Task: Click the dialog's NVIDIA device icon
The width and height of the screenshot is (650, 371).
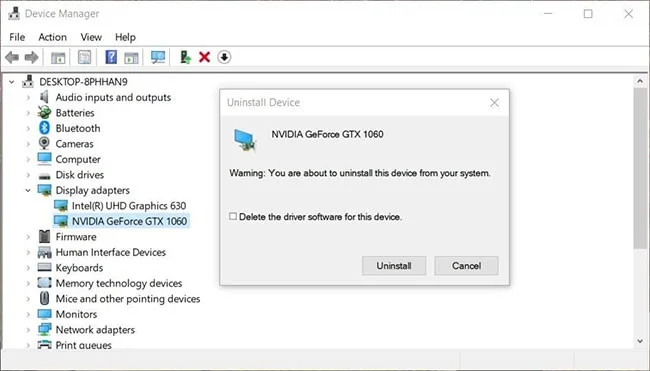Action: (x=245, y=140)
